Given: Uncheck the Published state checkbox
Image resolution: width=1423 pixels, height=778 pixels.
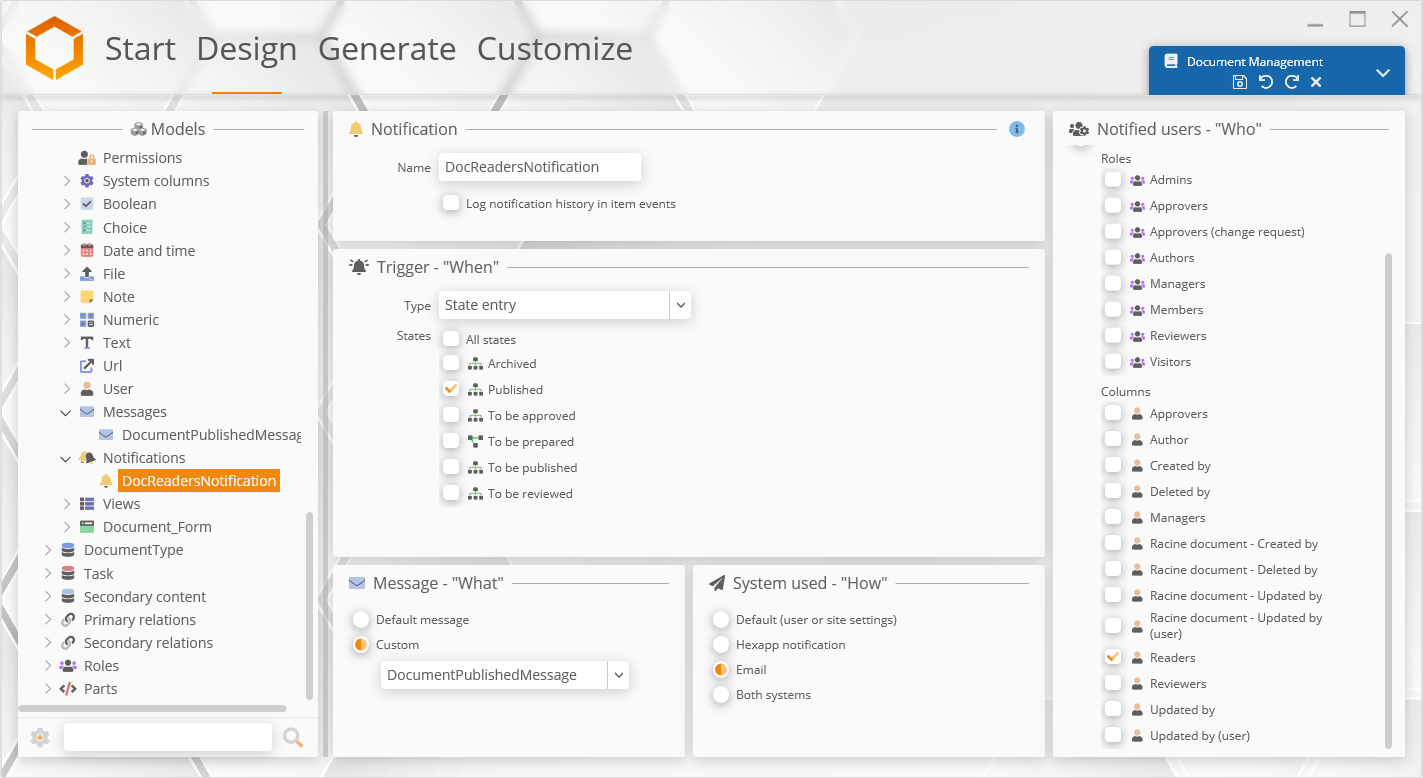Looking at the screenshot, I should click(x=451, y=389).
